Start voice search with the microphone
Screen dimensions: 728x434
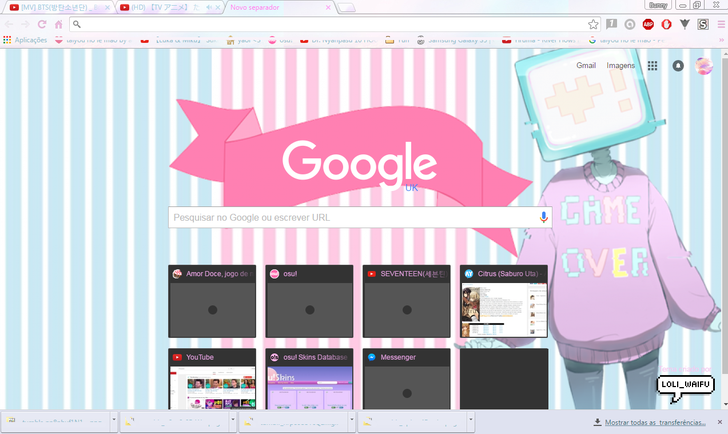coord(543,217)
